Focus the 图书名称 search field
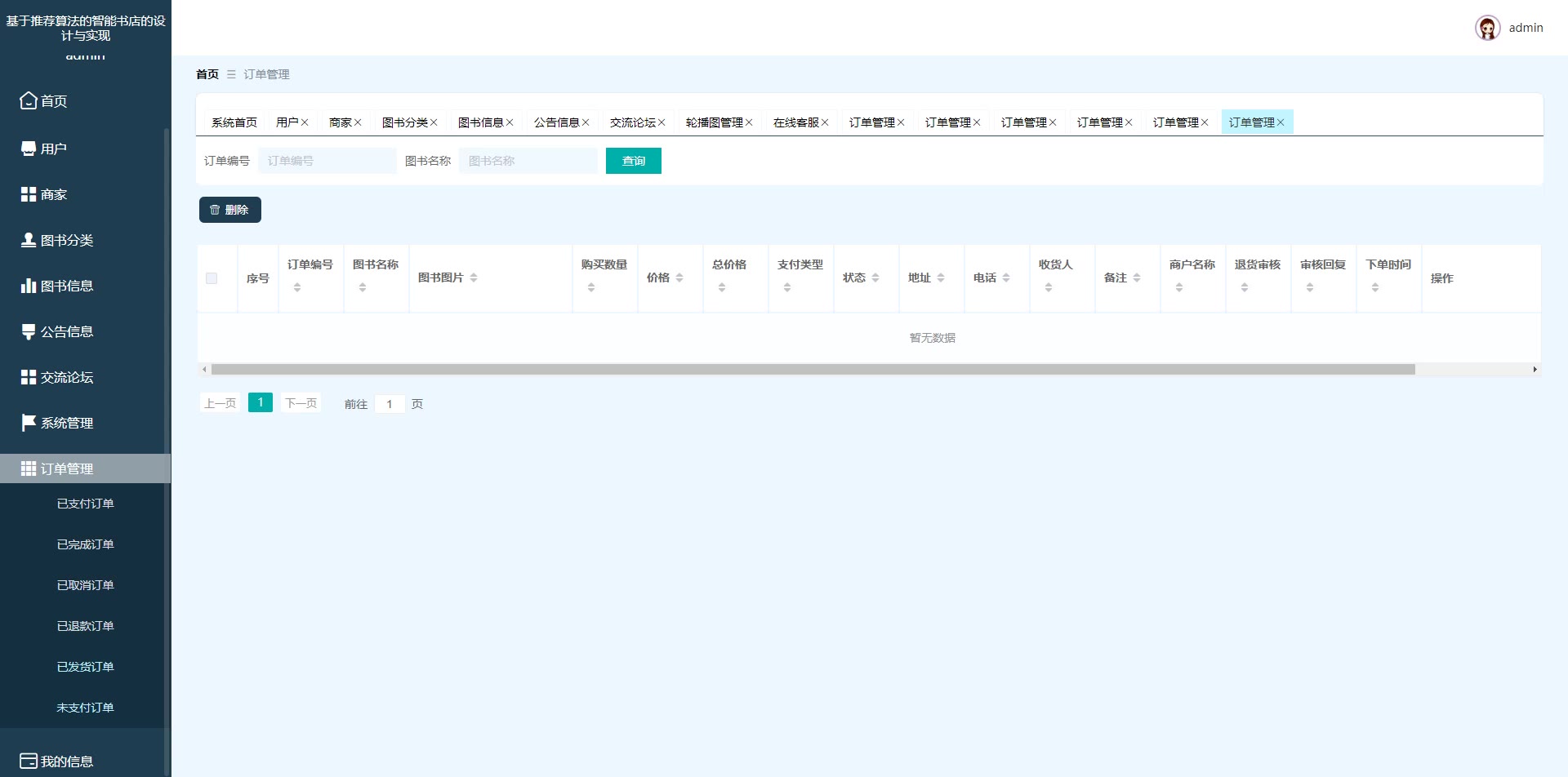 pos(528,161)
